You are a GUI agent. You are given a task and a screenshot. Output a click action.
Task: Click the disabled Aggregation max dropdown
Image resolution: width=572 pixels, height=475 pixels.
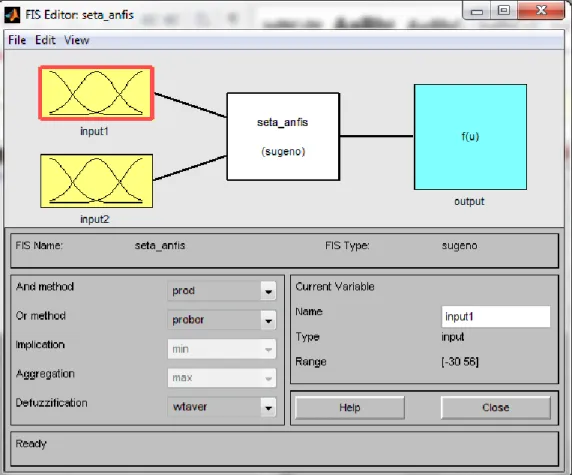[221, 378]
